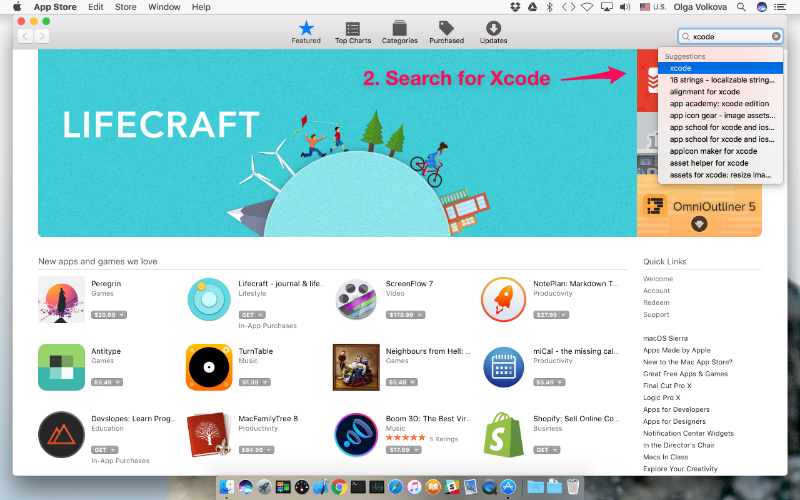Open the MacFamilyTree 8 app icon

[x=209, y=435]
